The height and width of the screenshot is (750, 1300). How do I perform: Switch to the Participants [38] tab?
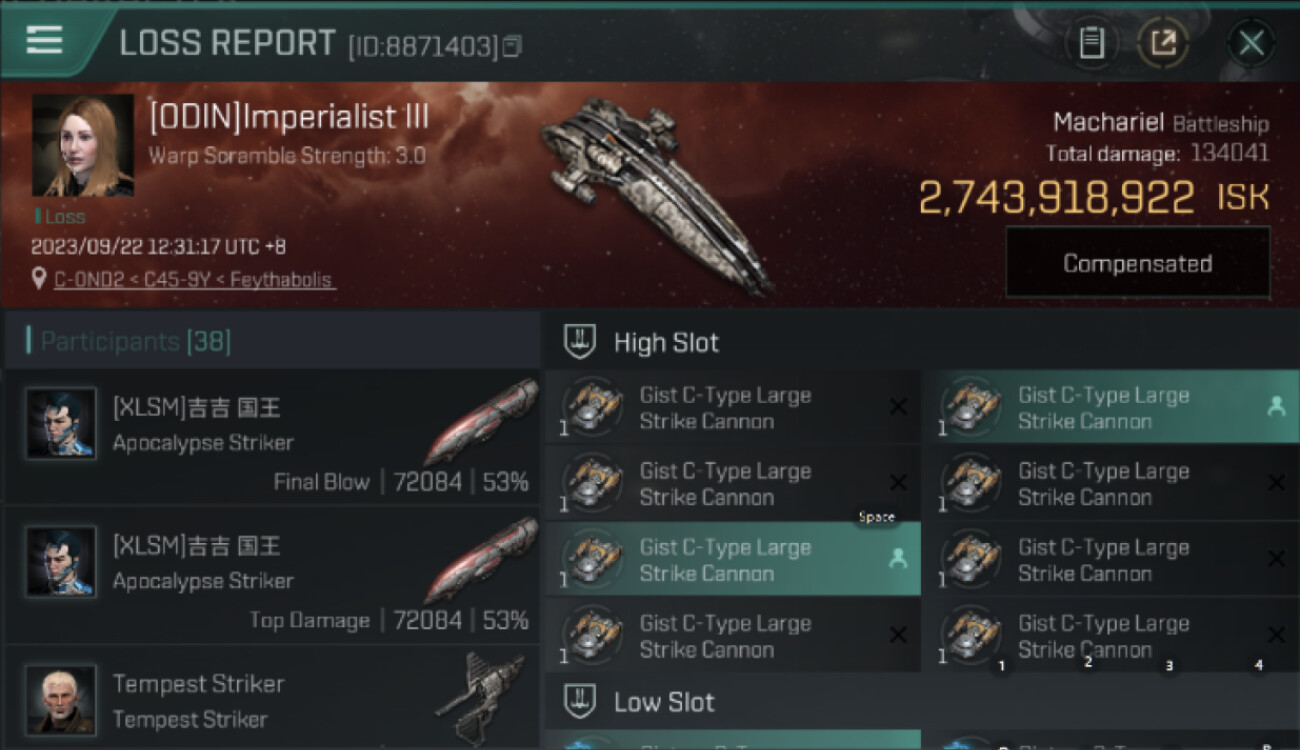click(x=136, y=342)
